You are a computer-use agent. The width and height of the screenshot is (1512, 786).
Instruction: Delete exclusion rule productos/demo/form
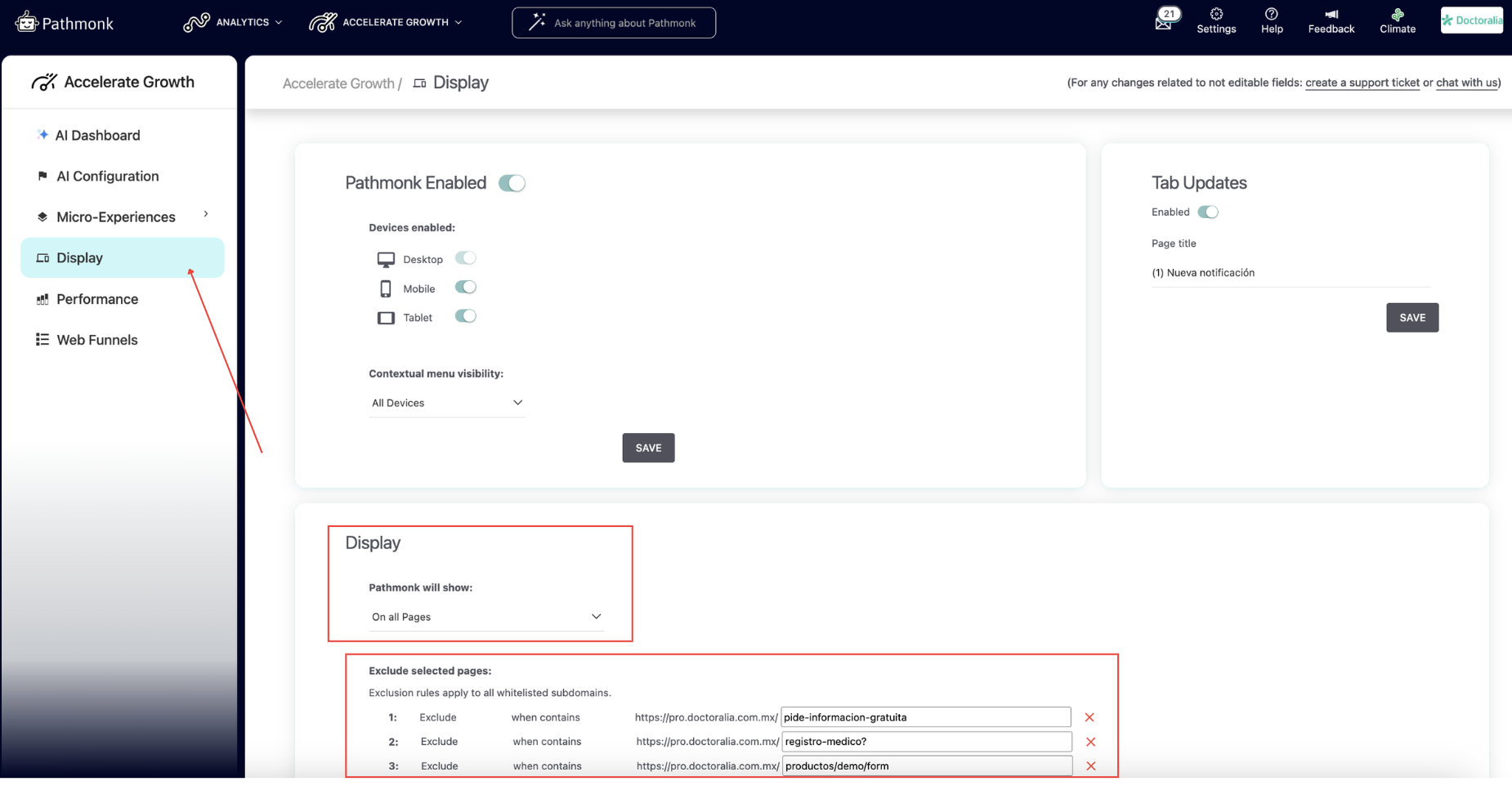pos(1090,766)
